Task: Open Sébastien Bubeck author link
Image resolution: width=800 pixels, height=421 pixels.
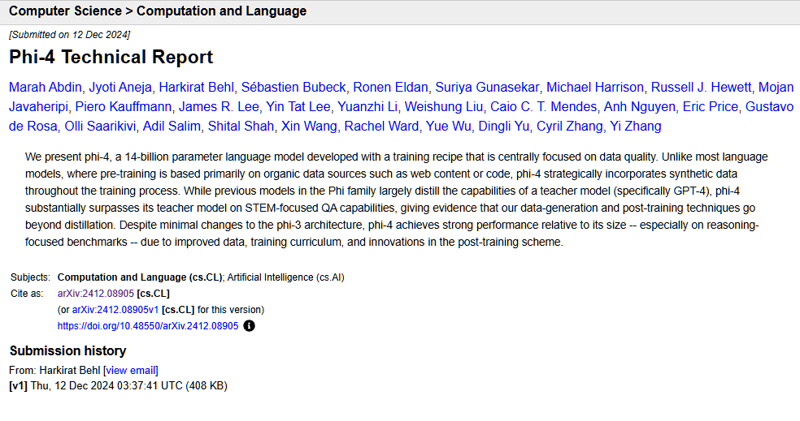Action: pyautogui.click(x=293, y=87)
